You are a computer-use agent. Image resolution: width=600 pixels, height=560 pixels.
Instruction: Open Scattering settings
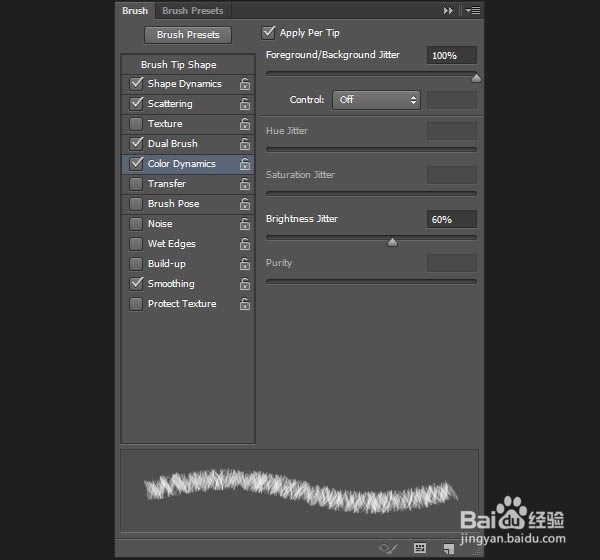pos(170,104)
